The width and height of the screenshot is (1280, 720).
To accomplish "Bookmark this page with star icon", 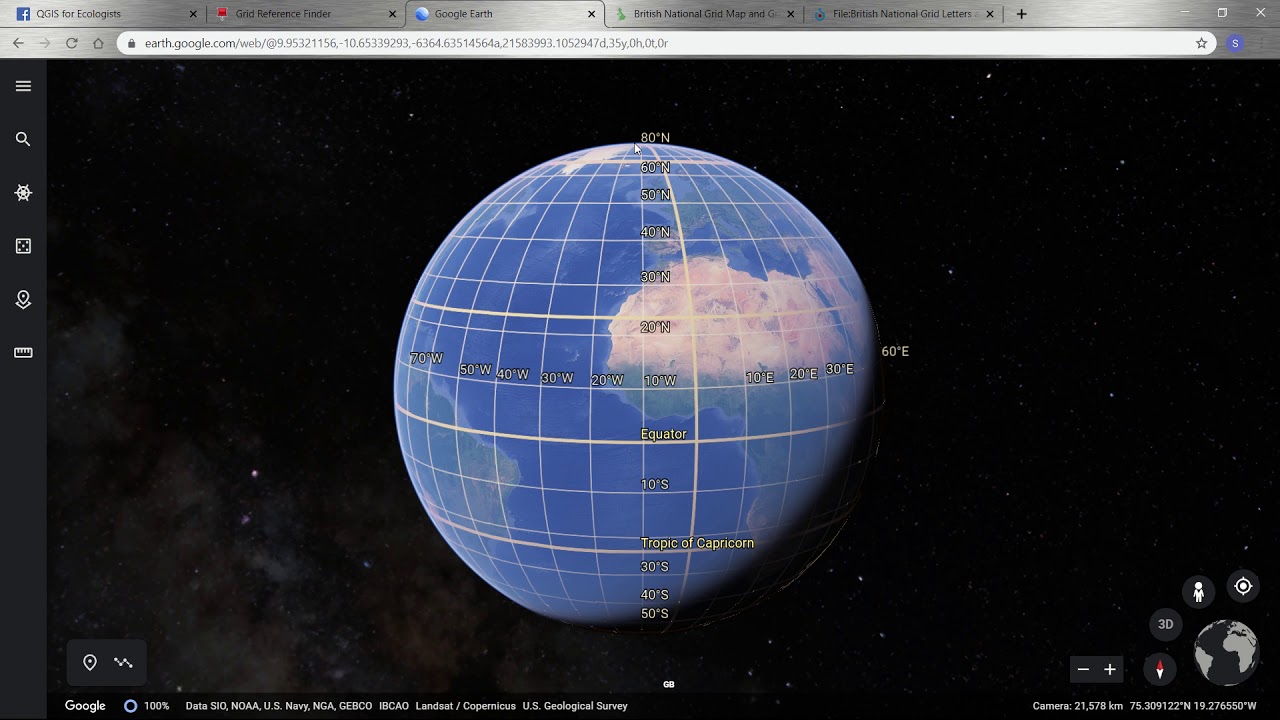I will coord(1201,43).
